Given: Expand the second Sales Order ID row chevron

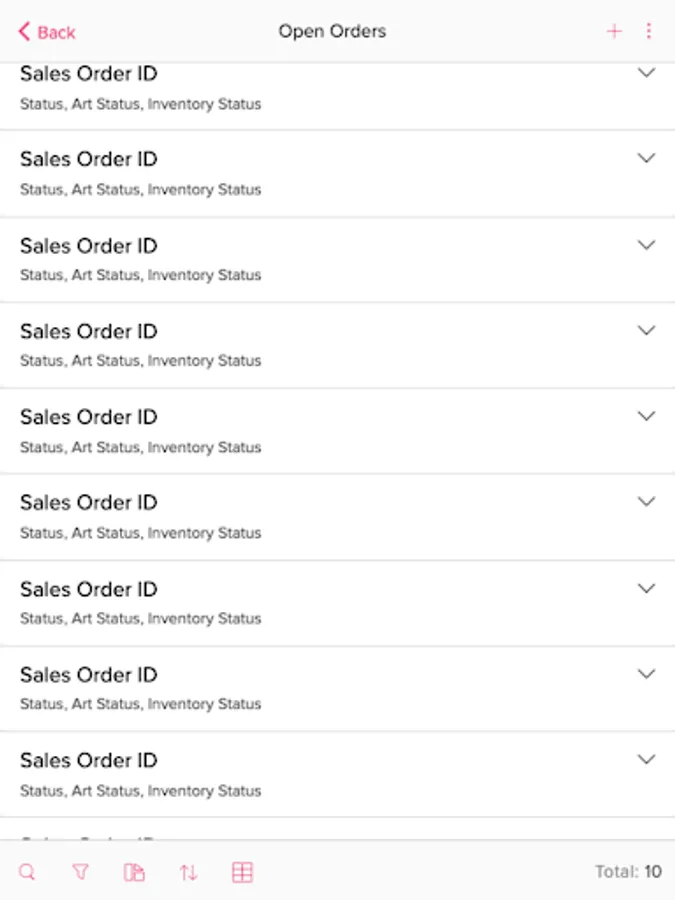Looking at the screenshot, I should 646,159.
